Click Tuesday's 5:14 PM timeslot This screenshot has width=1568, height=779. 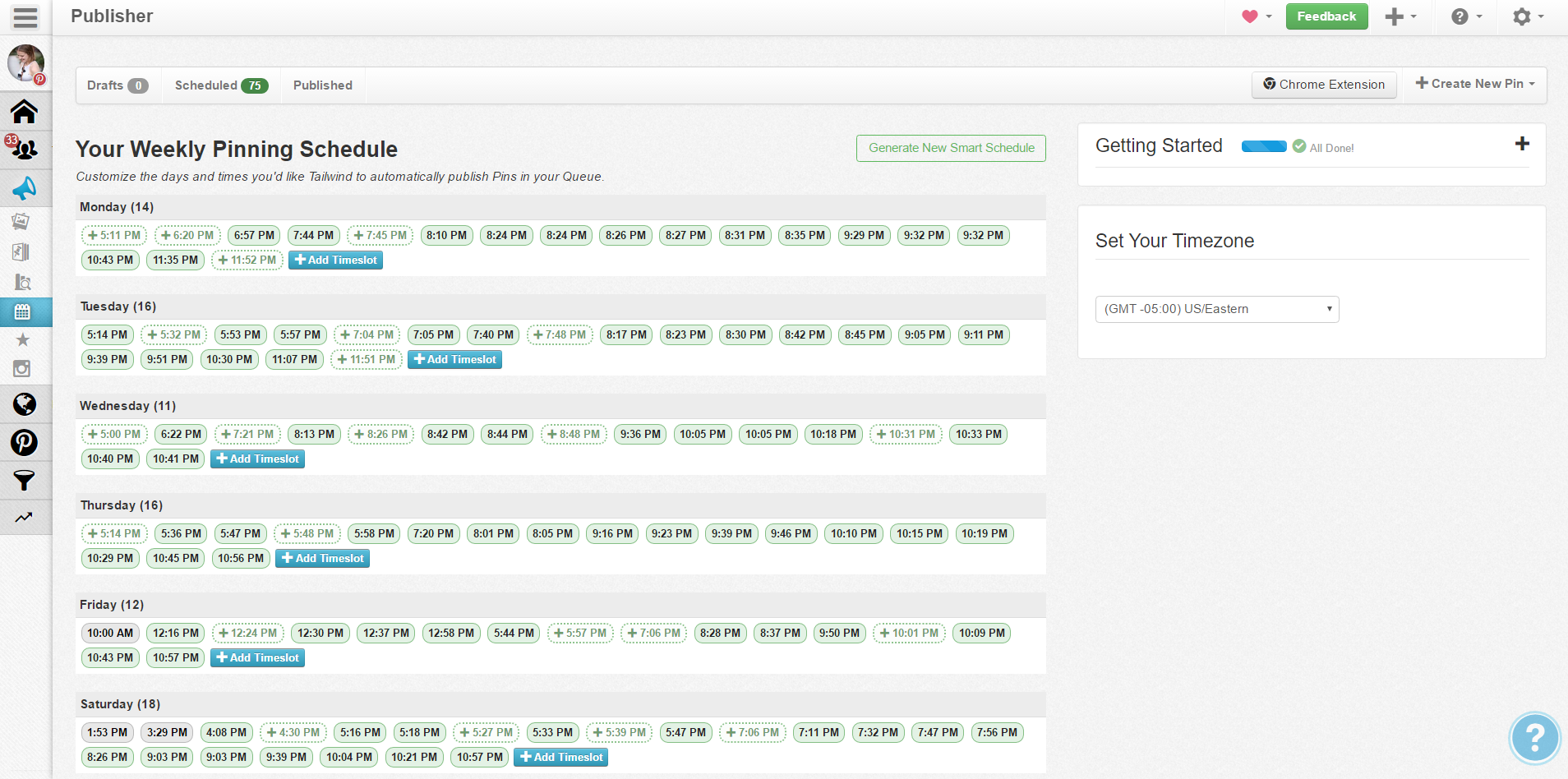[108, 334]
